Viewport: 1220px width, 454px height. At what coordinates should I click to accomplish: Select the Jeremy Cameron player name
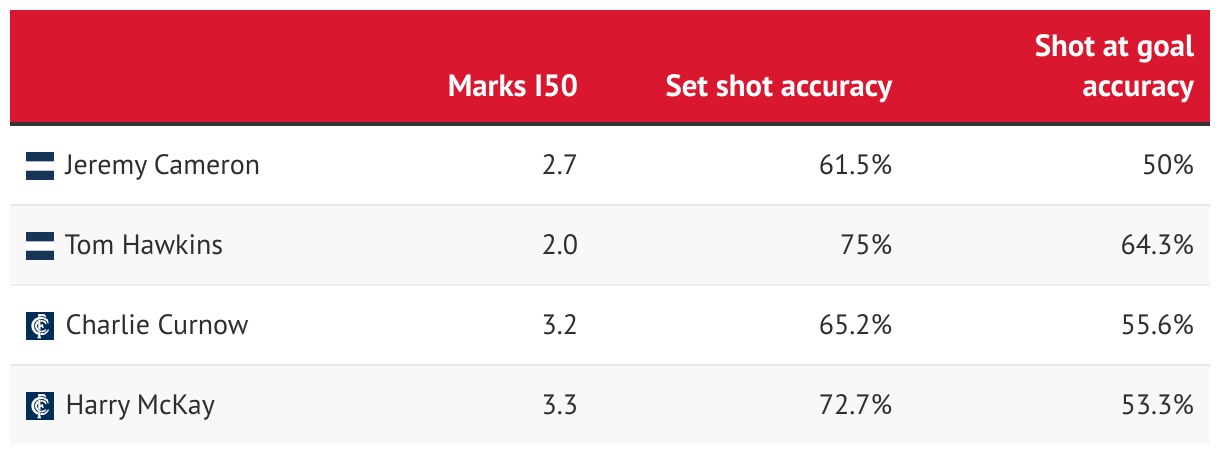[162, 166]
